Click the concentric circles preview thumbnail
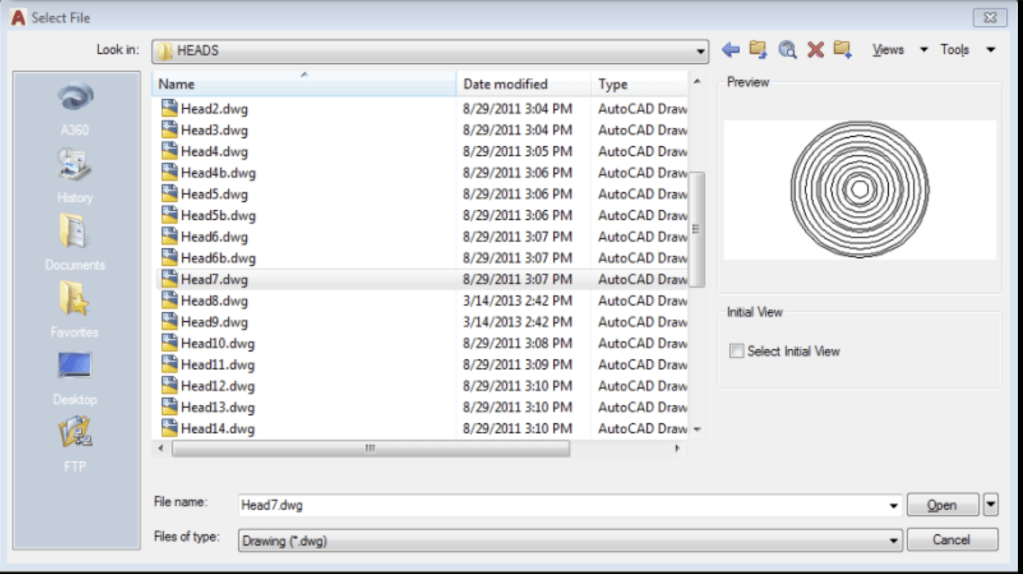The width and height of the screenshot is (1023, 574). coord(860,189)
